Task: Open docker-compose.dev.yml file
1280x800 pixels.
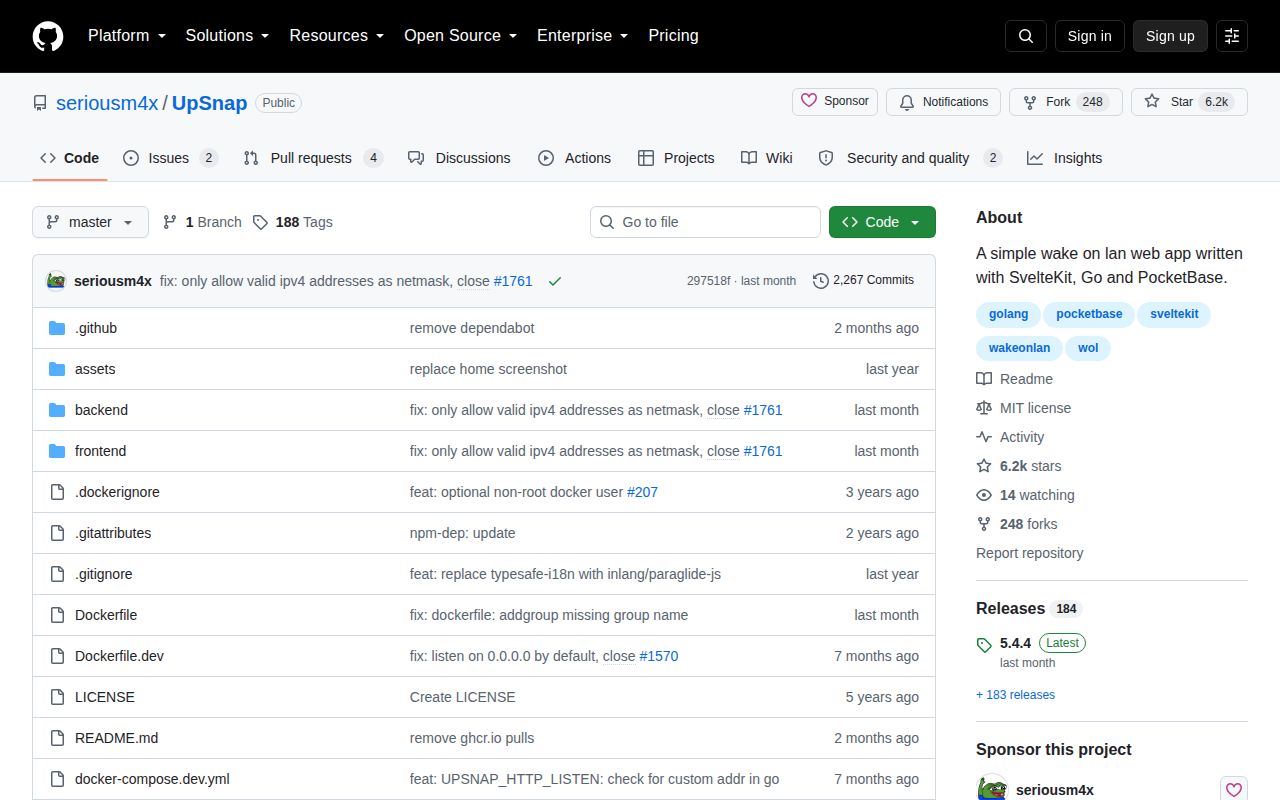Action: (x=152, y=779)
